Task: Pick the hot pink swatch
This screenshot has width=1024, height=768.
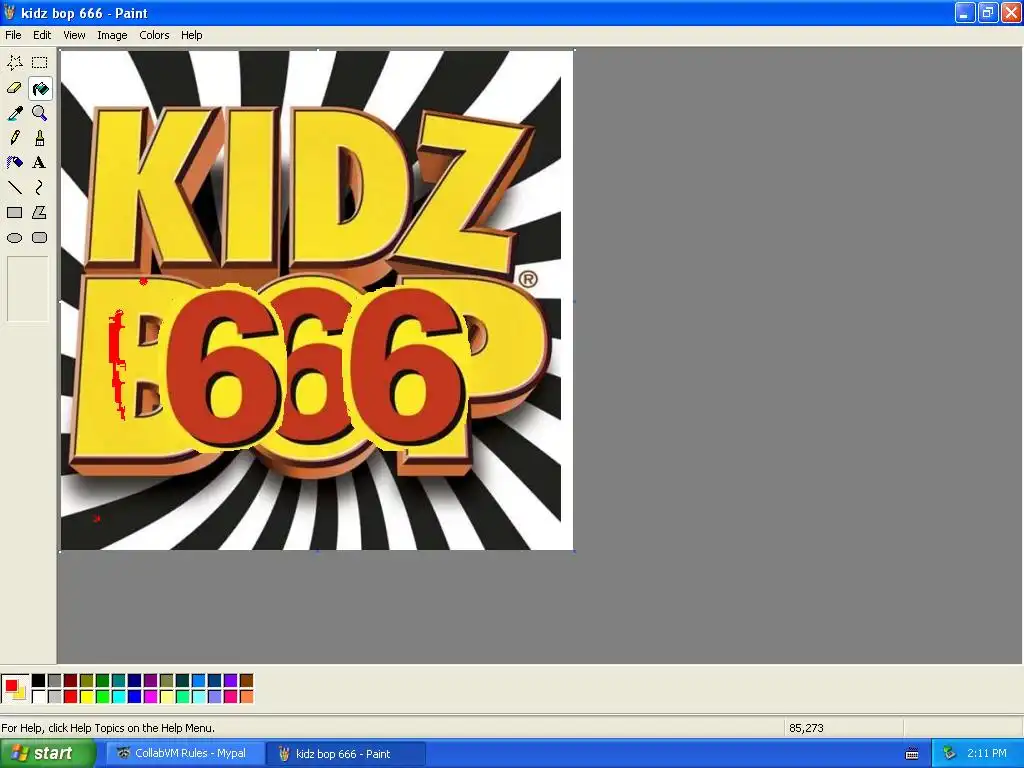Action: click(231, 697)
